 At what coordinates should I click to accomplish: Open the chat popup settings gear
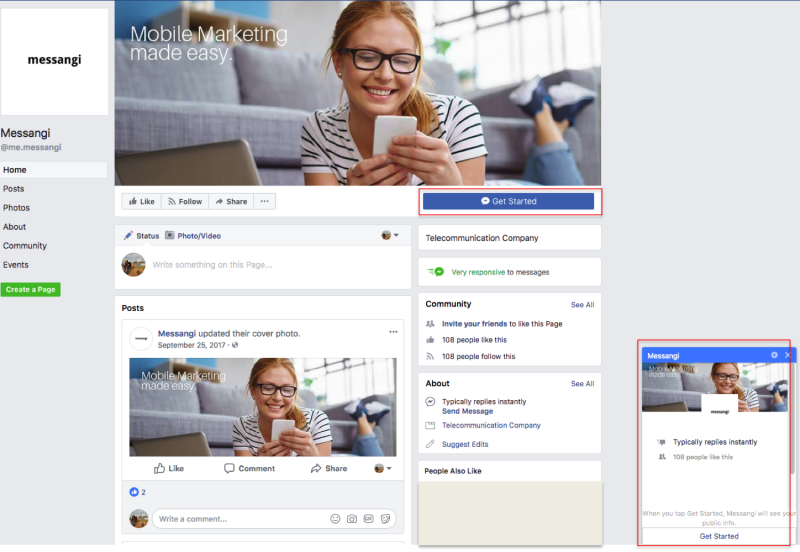click(774, 355)
